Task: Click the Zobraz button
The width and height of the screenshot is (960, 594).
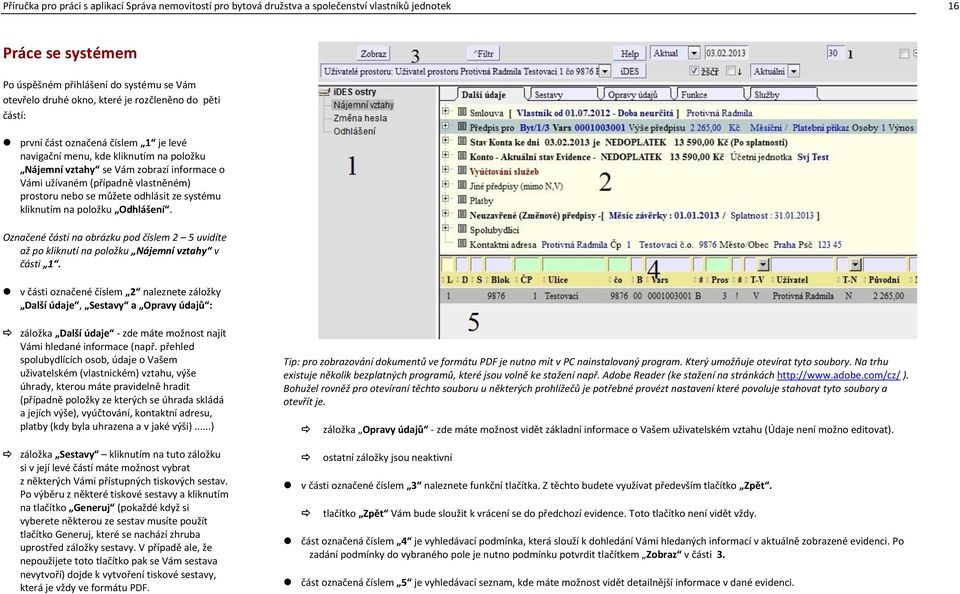Action: coord(373,54)
